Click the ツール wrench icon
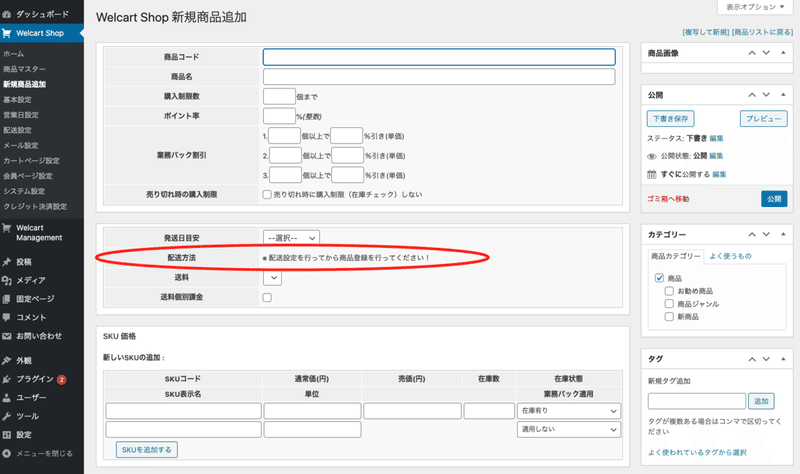This screenshot has height=474, width=800. pos(7,416)
